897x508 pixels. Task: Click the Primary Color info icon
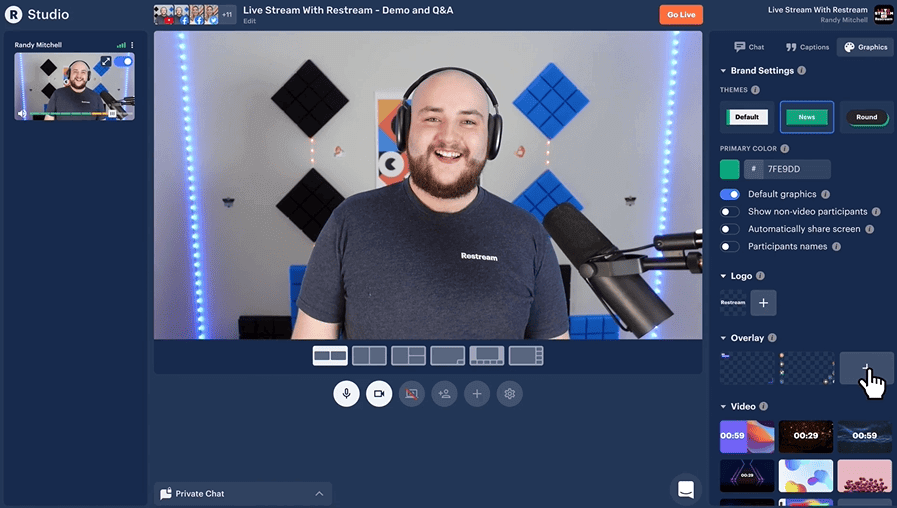784,149
